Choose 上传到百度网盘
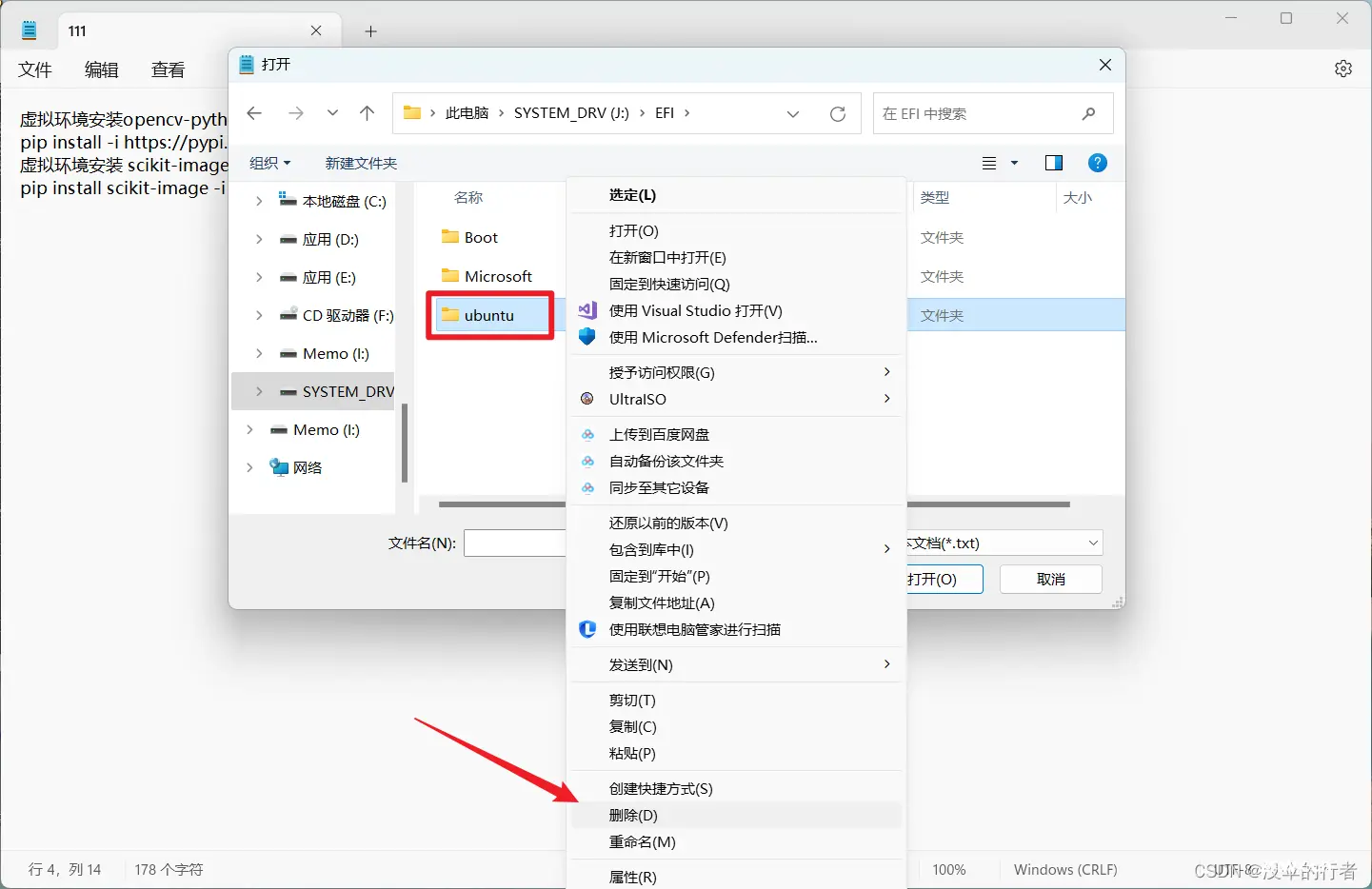 [x=737, y=435]
